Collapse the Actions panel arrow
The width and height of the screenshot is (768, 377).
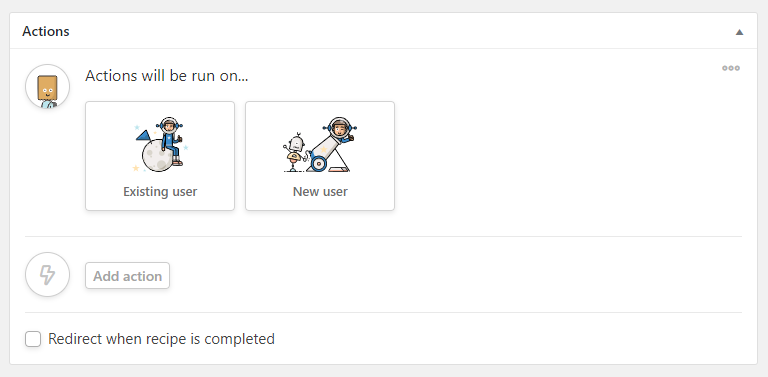739,32
